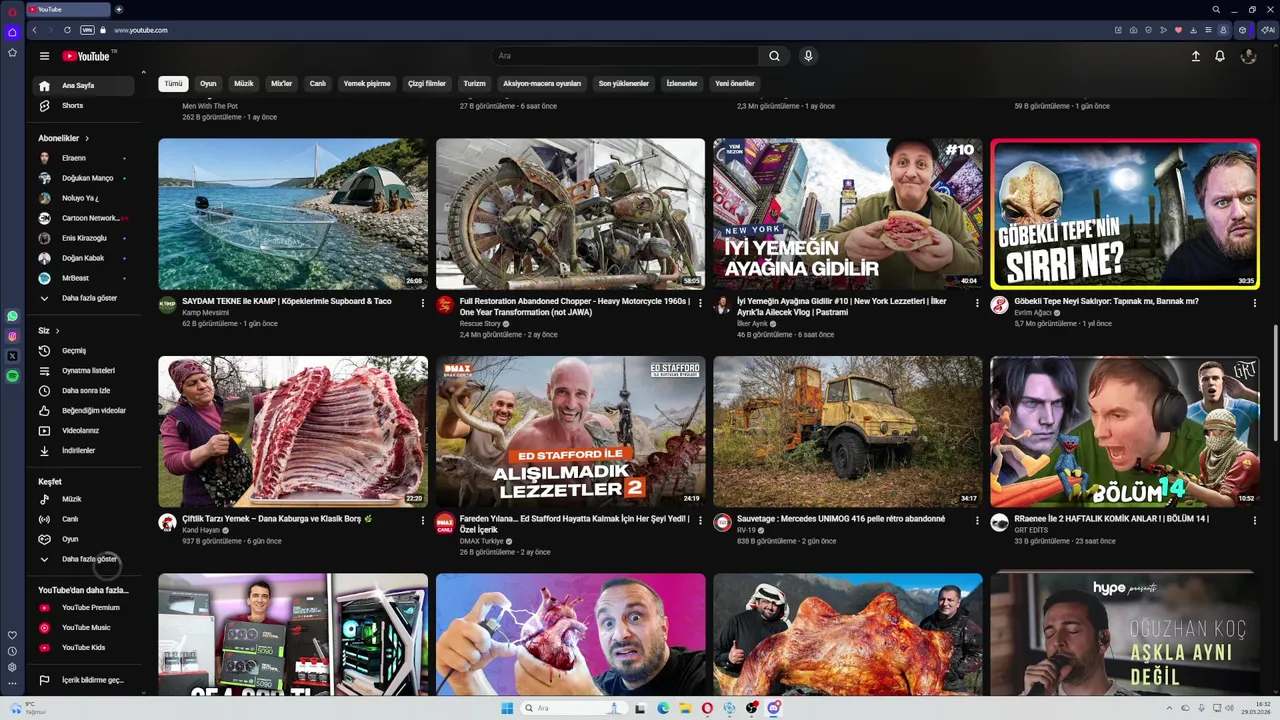Viewport: 1280px width, 720px height.
Task: Open options menu for SAYDAM TEKNE video
Action: [422, 303]
